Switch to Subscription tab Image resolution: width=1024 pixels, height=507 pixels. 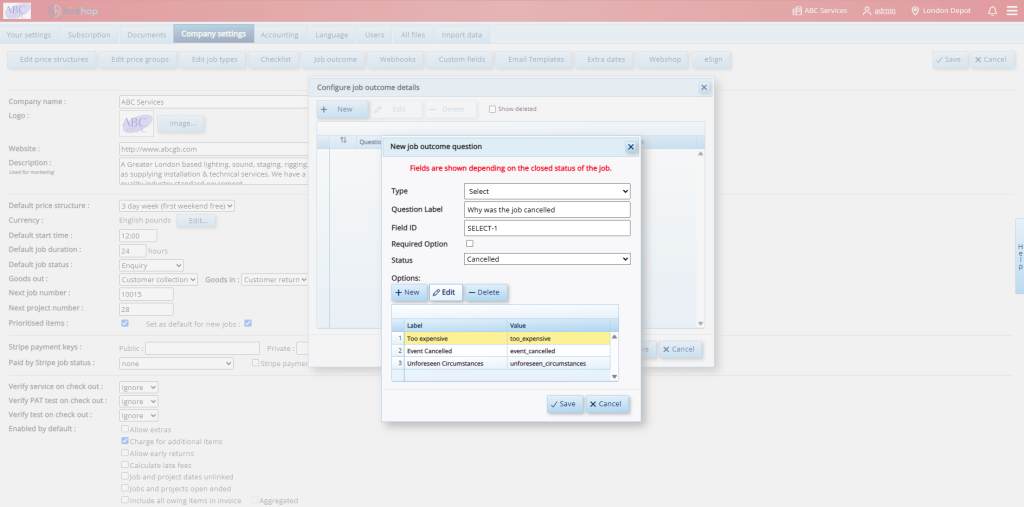click(x=89, y=35)
